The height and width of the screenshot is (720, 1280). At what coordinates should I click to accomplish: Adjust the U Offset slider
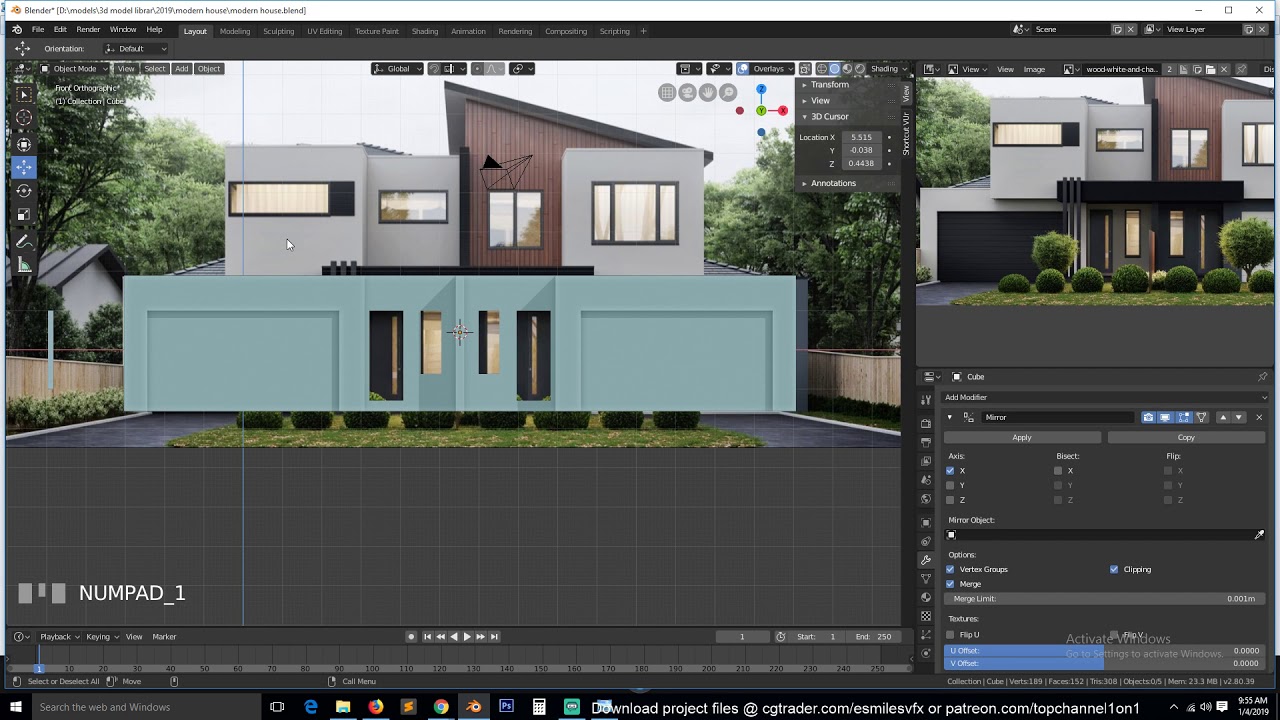tap(1104, 651)
